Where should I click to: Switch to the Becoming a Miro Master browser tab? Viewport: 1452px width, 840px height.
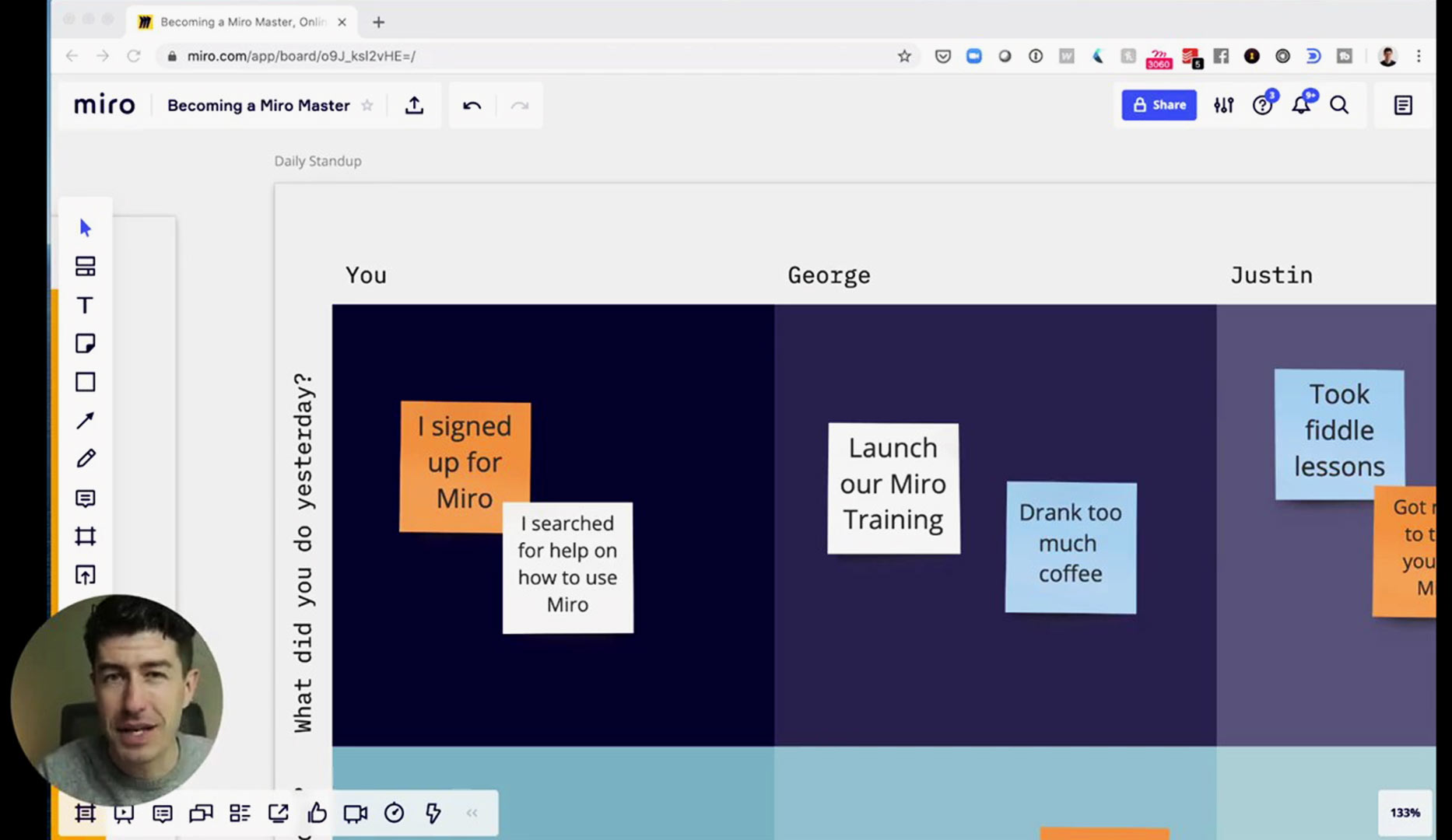[x=241, y=22]
